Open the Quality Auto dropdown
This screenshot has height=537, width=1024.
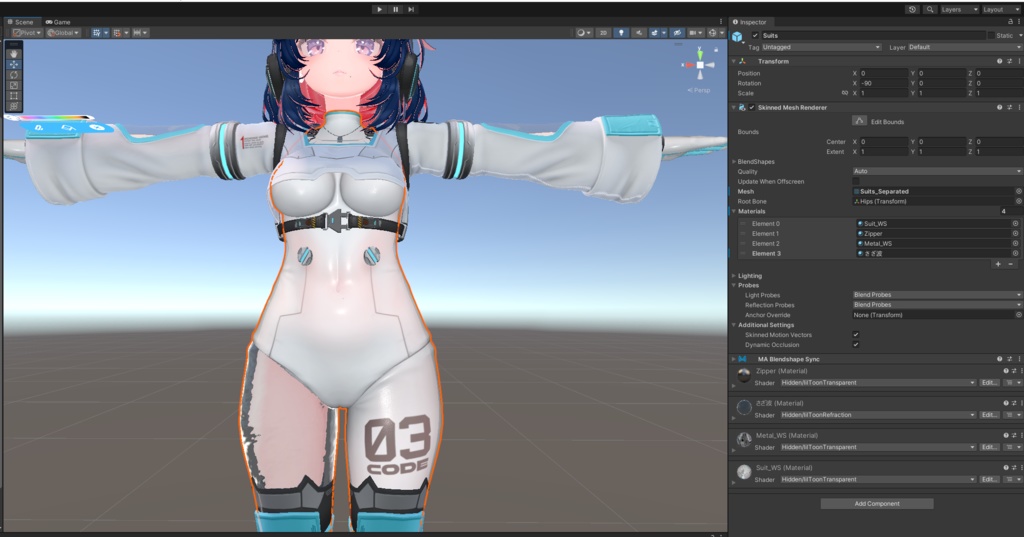point(936,171)
